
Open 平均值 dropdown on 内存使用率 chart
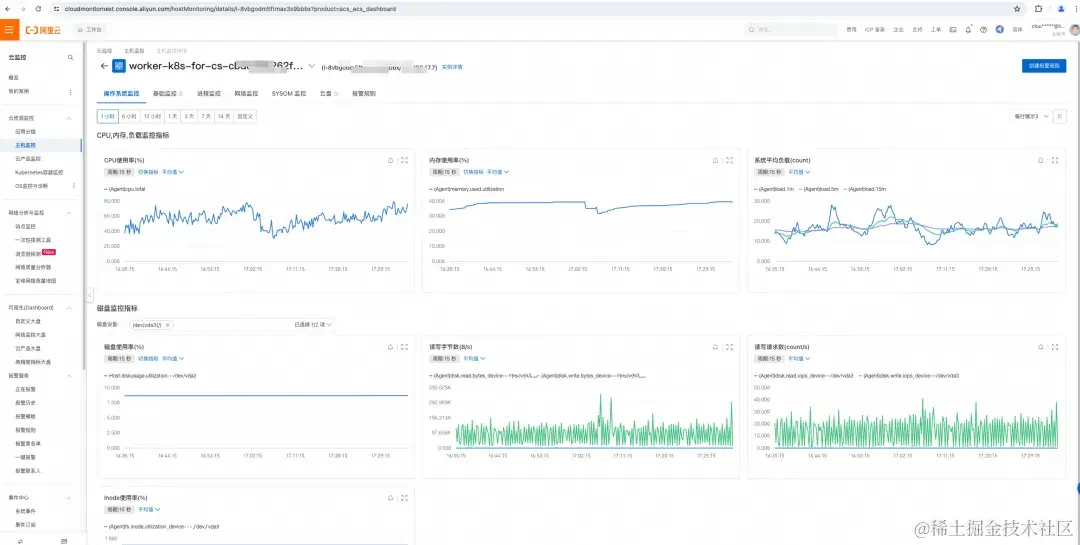498,172
